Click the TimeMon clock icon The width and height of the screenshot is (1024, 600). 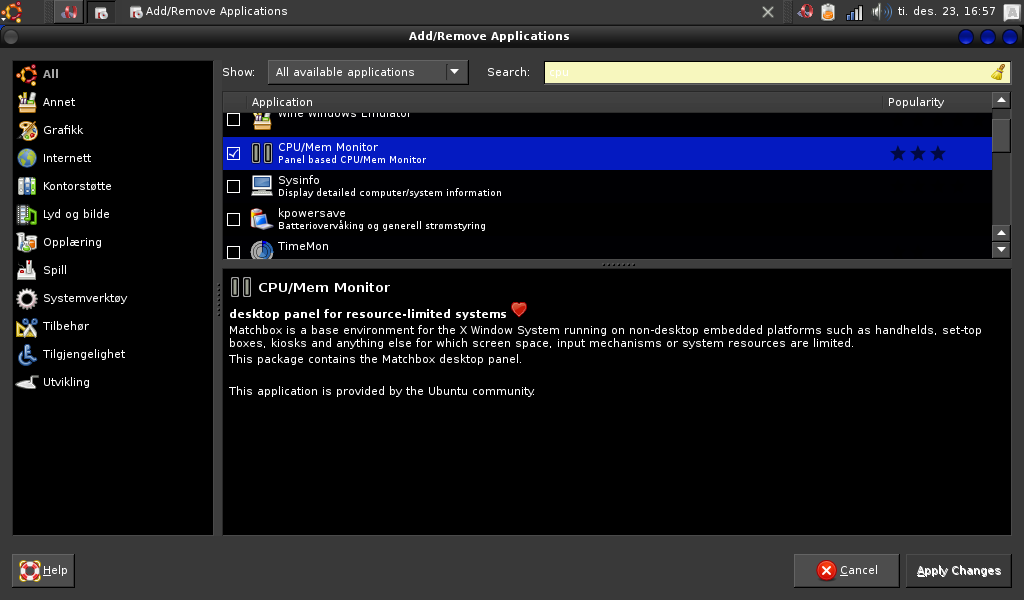coord(262,250)
